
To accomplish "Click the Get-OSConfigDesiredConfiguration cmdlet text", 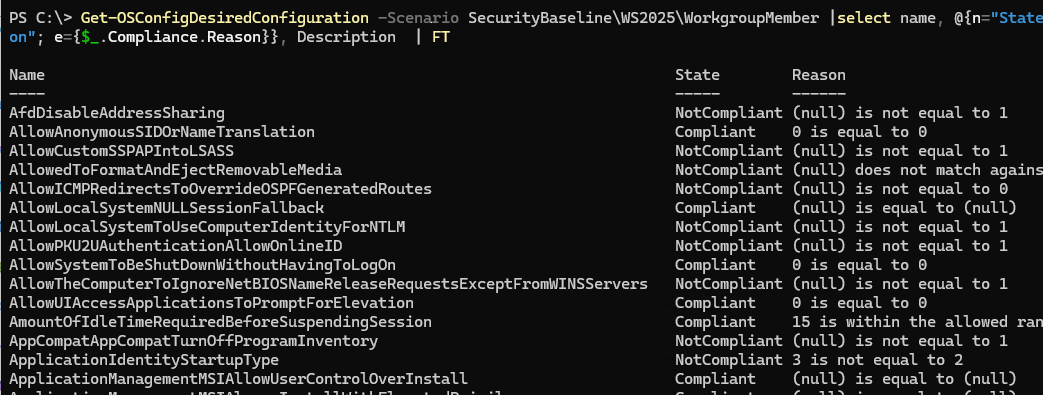I will click(x=225, y=18).
